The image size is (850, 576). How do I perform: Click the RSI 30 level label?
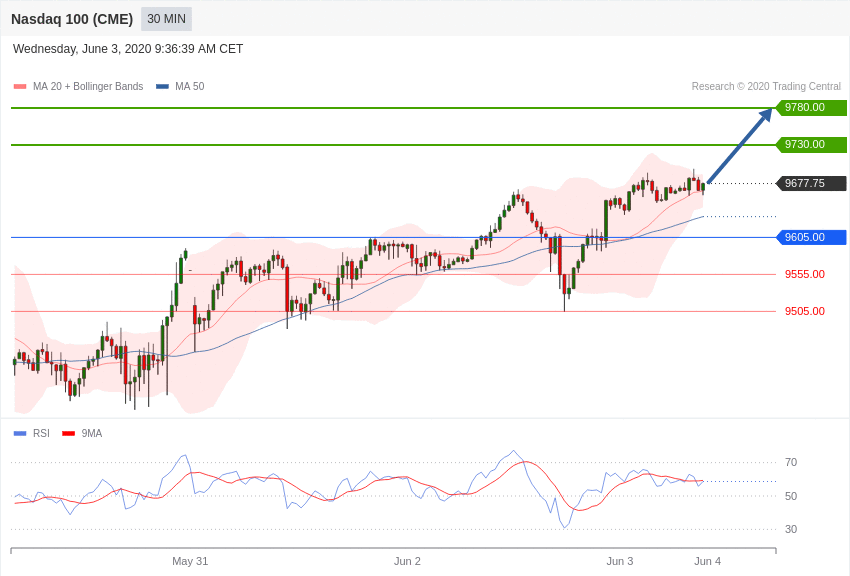(x=791, y=529)
